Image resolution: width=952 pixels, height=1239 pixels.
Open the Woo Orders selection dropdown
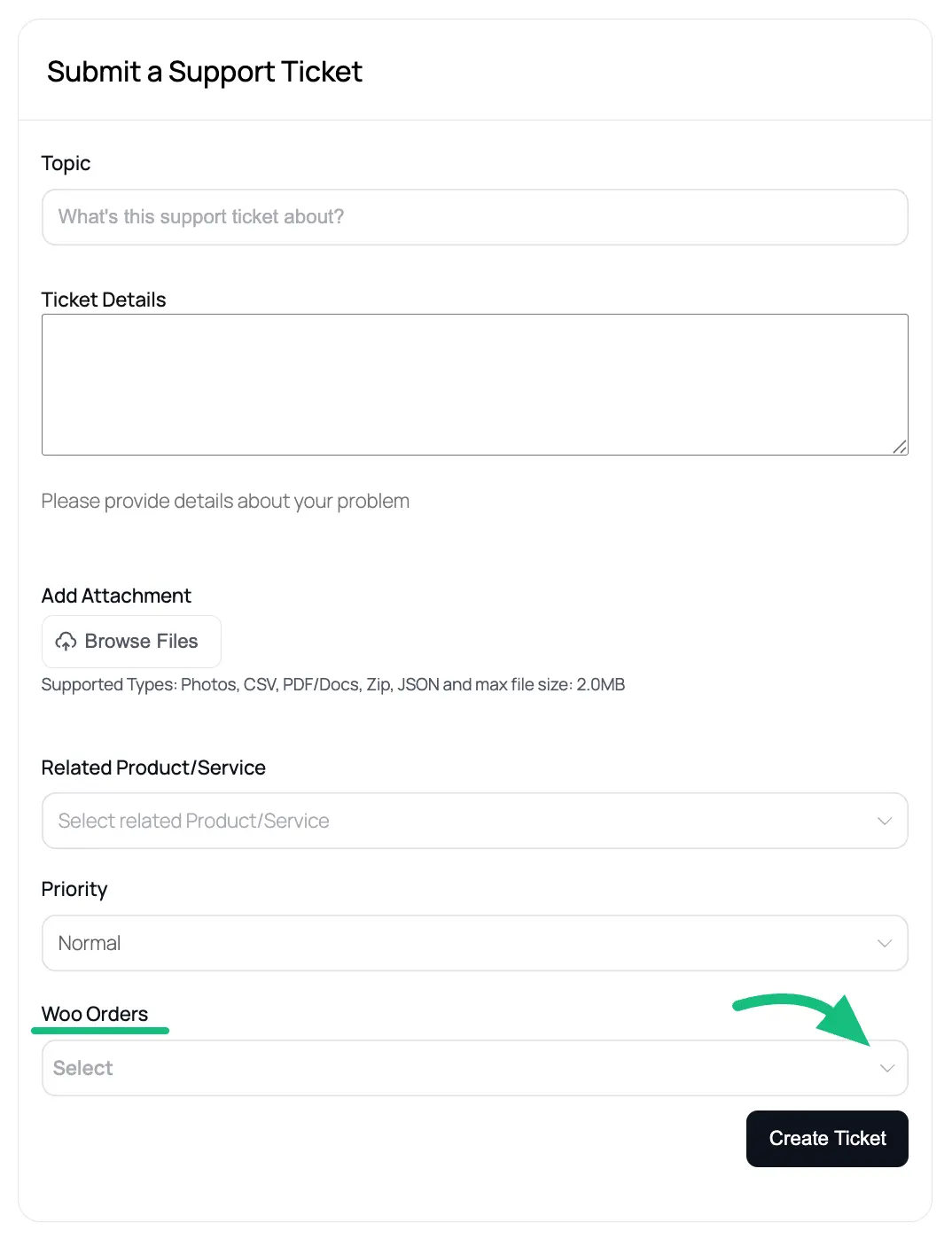coord(474,1068)
